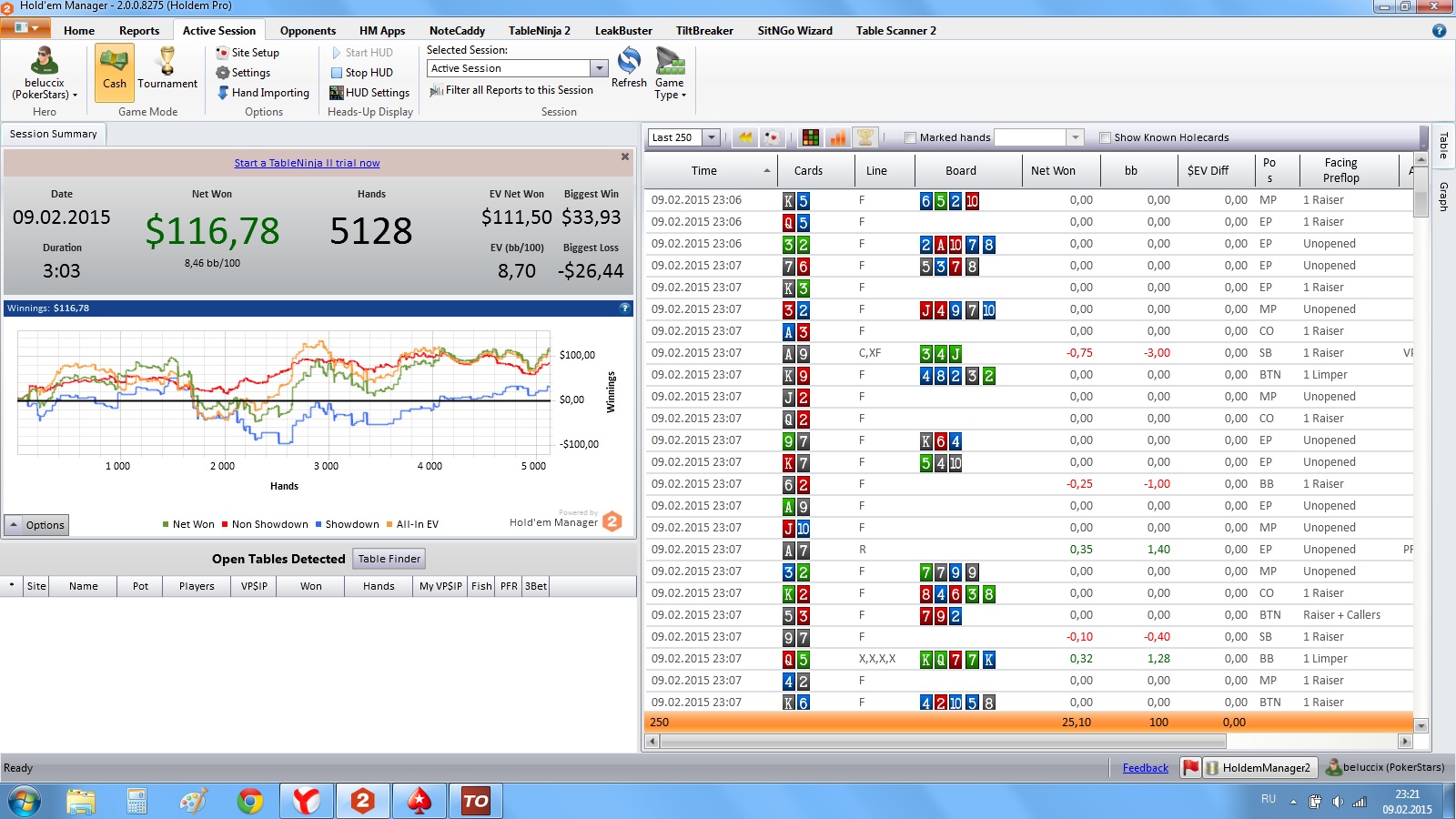Open Yandex browser from taskbar
1456x819 pixels.
point(306,801)
